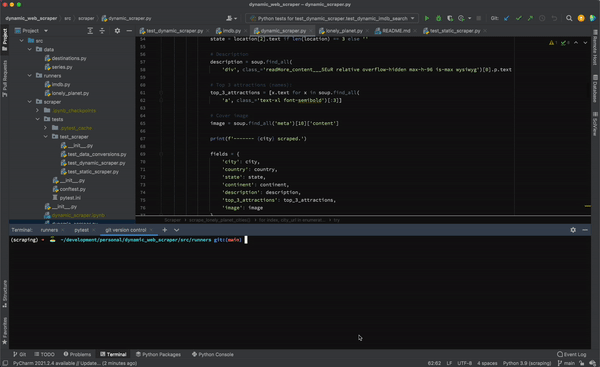Click the scraper breadcrumb in navigation bar
This screenshot has height=367, width=600.
[86, 18]
